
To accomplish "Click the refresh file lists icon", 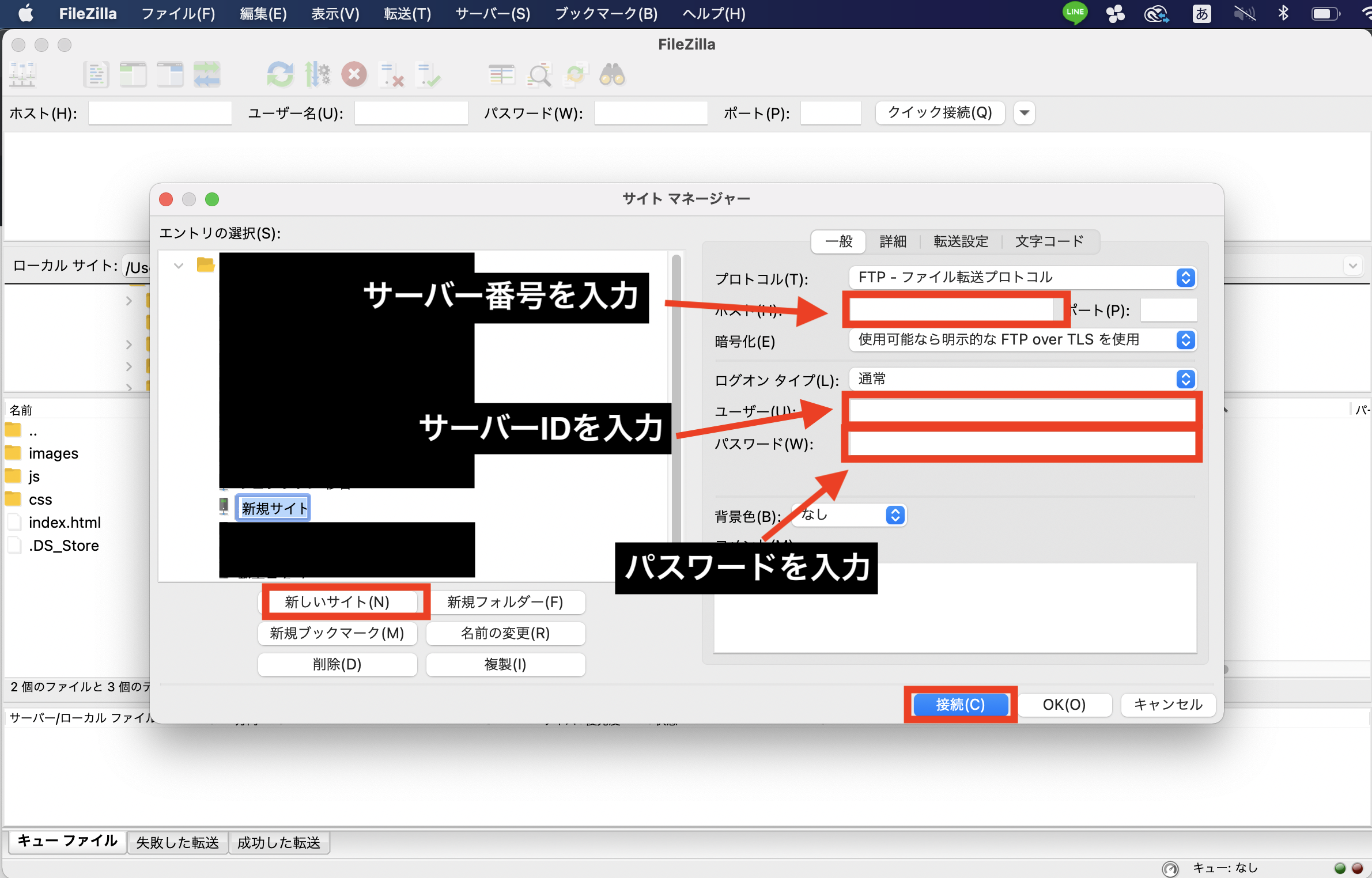I will coord(281,75).
